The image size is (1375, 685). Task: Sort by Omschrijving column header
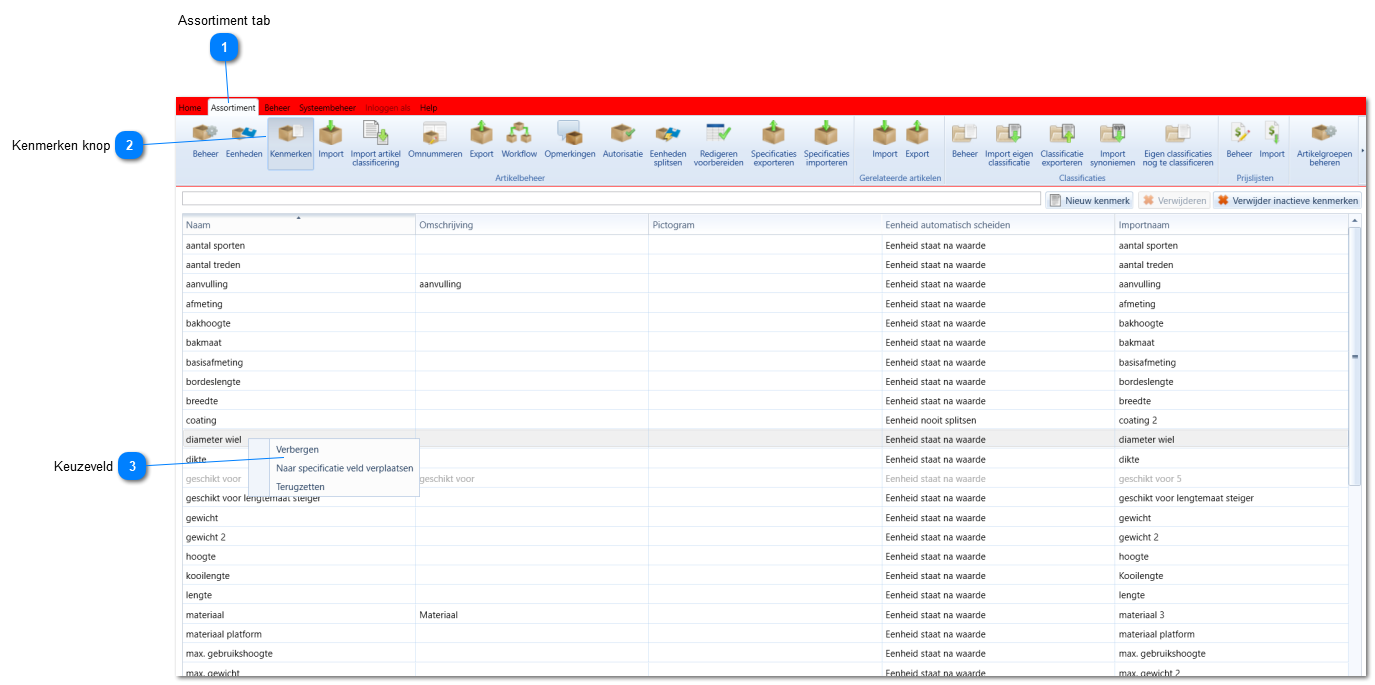532,225
